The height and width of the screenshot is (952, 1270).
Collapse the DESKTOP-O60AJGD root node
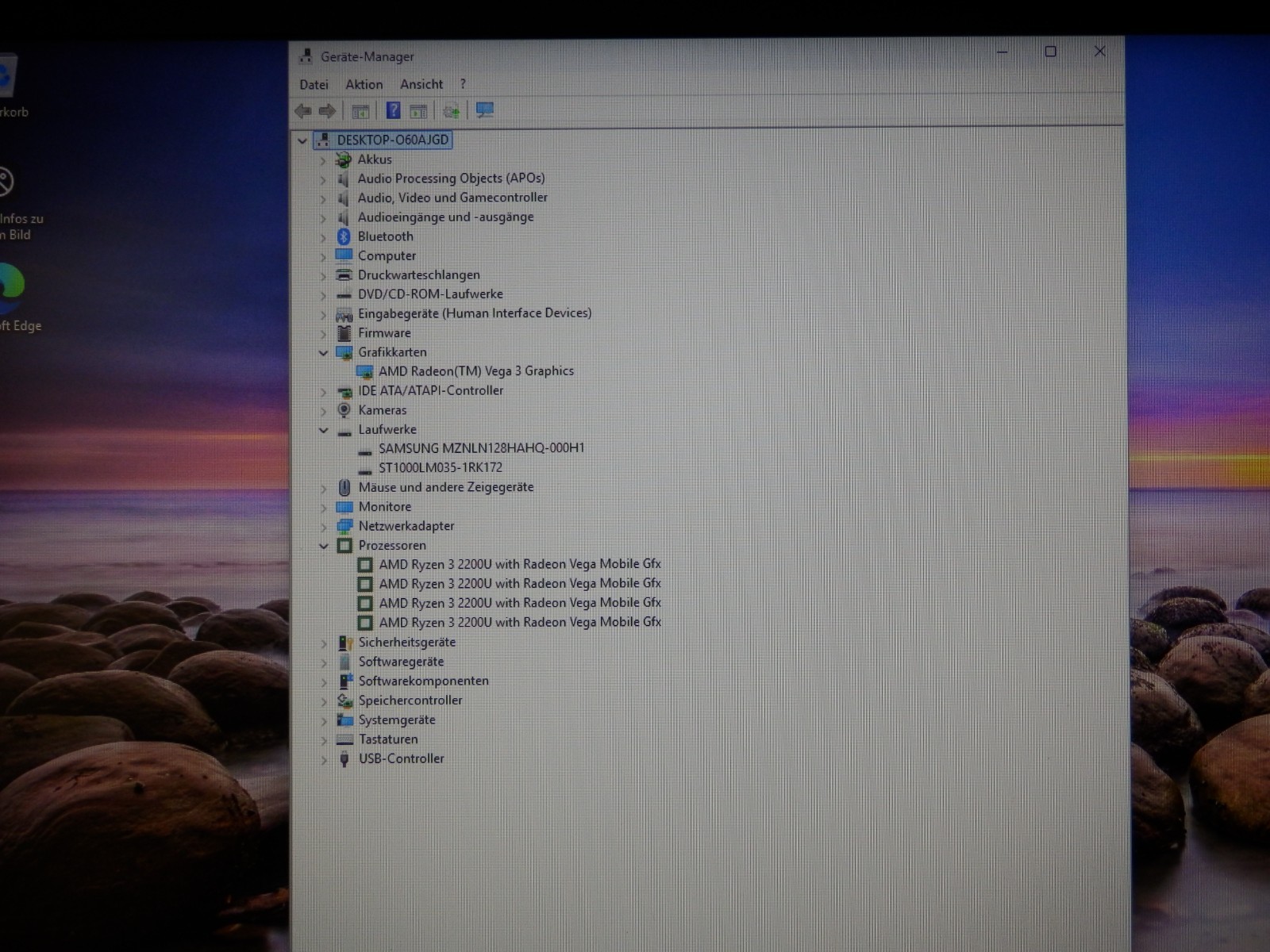[x=302, y=140]
